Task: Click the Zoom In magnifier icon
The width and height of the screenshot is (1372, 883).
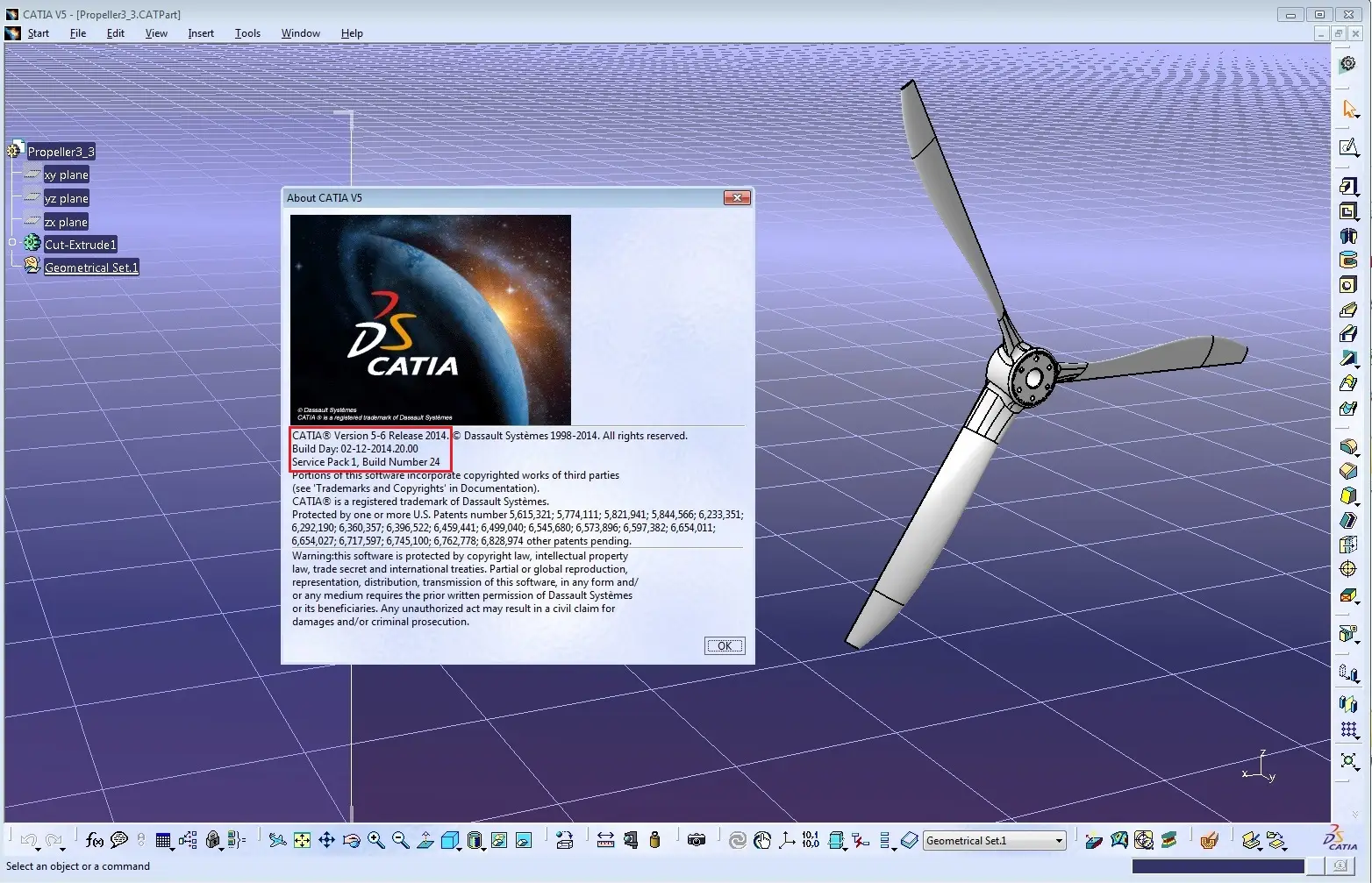Action: pyautogui.click(x=376, y=840)
